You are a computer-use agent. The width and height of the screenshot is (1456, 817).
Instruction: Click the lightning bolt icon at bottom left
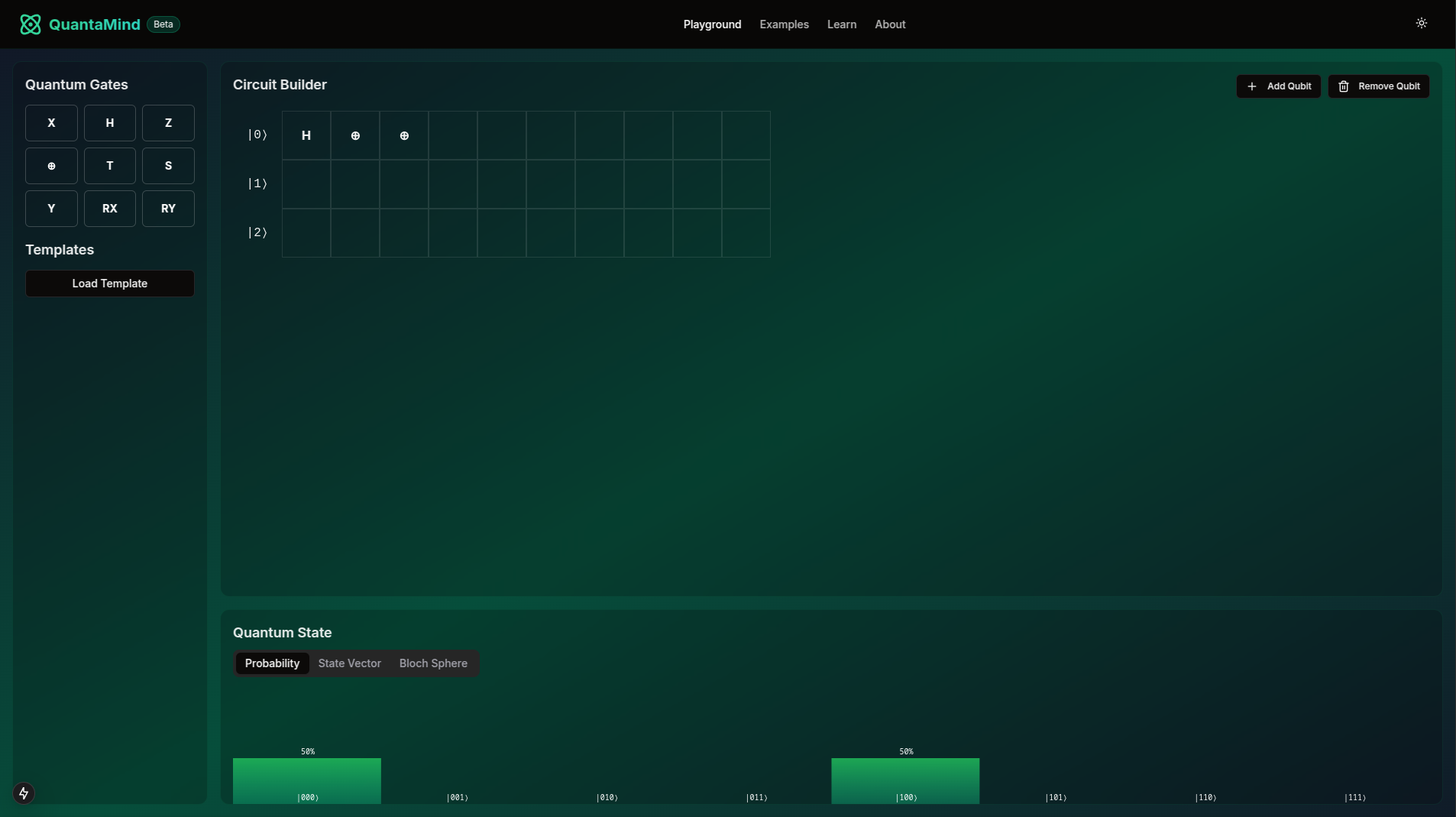[24, 793]
